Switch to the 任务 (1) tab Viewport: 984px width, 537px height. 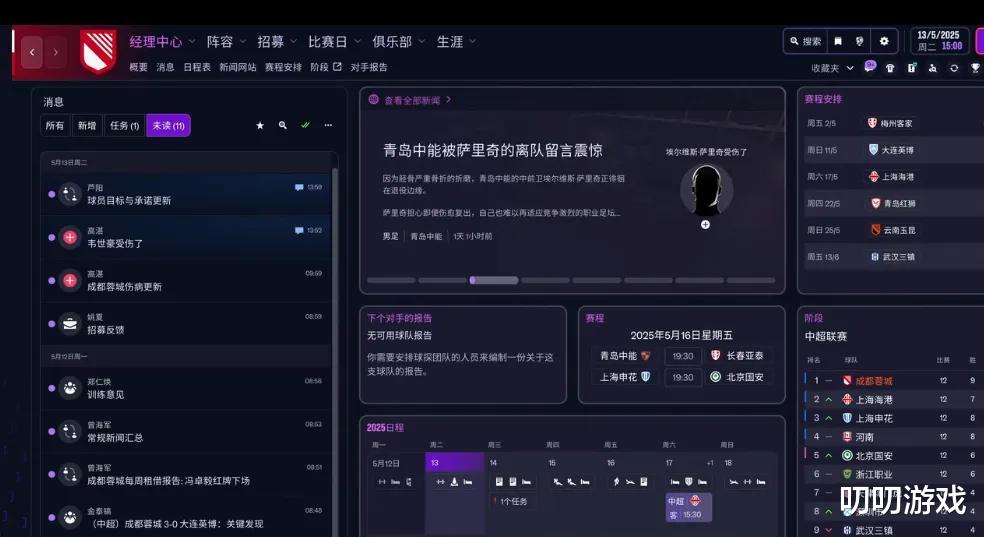pyautogui.click(x=124, y=125)
